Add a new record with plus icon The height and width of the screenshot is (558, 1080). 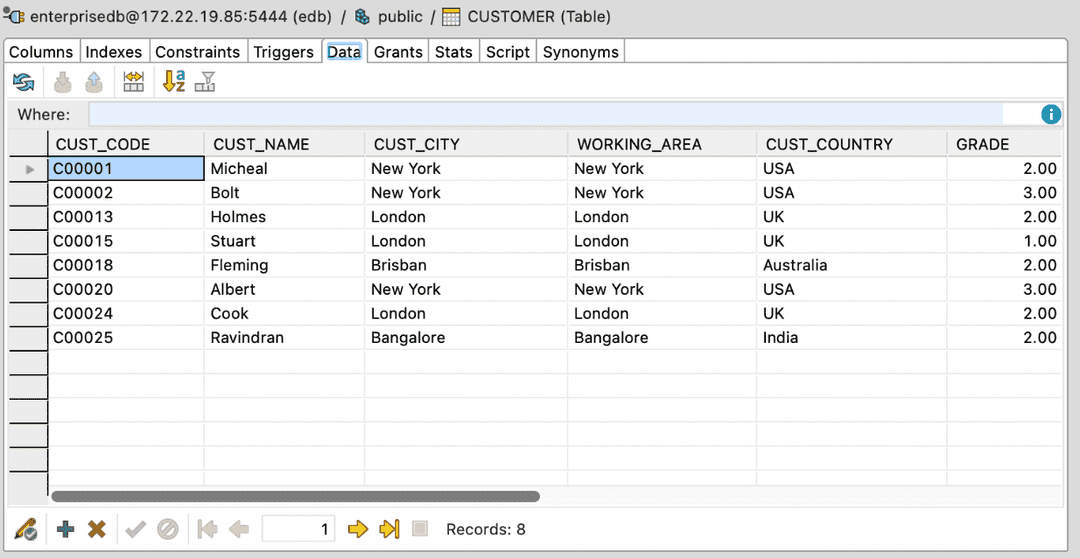pyautogui.click(x=66, y=529)
